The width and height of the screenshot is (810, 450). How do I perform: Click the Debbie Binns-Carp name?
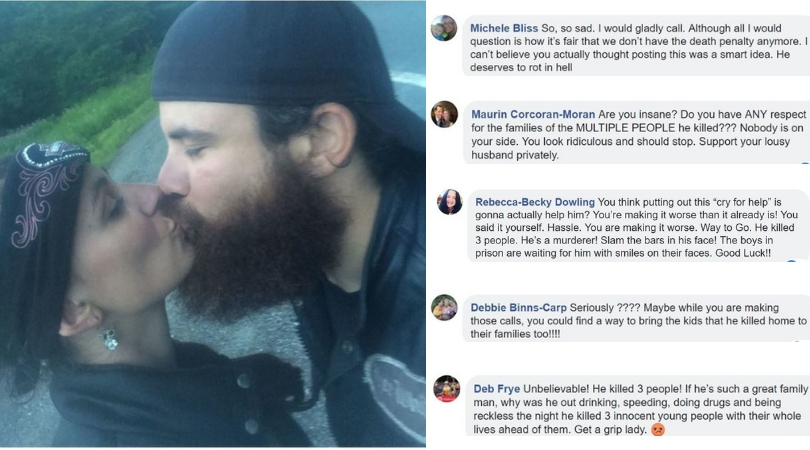tap(527, 306)
